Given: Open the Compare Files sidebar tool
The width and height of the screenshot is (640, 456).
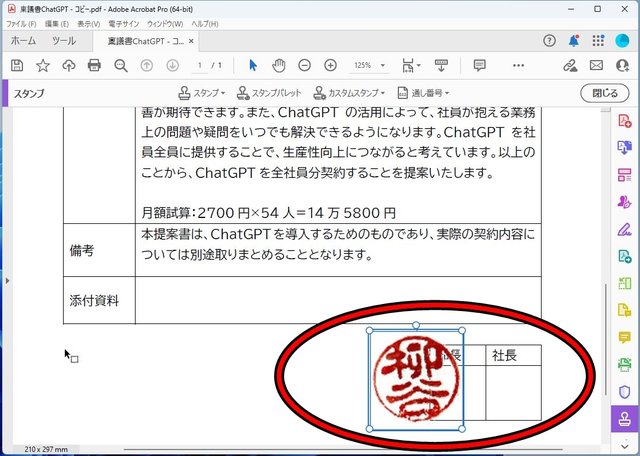Looking at the screenshot, I should pos(624,283).
